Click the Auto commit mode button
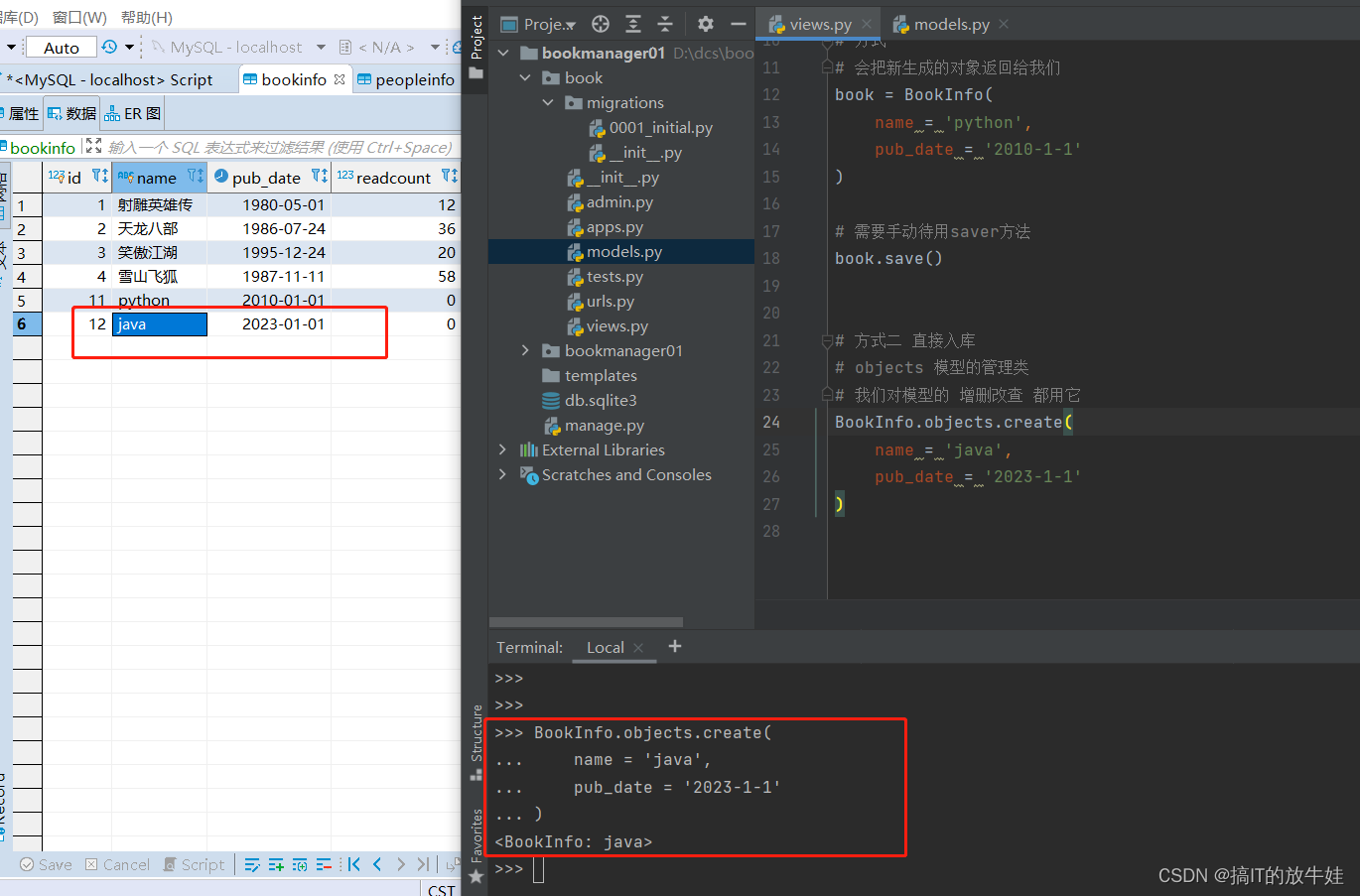The height and width of the screenshot is (896, 1360). [x=61, y=47]
